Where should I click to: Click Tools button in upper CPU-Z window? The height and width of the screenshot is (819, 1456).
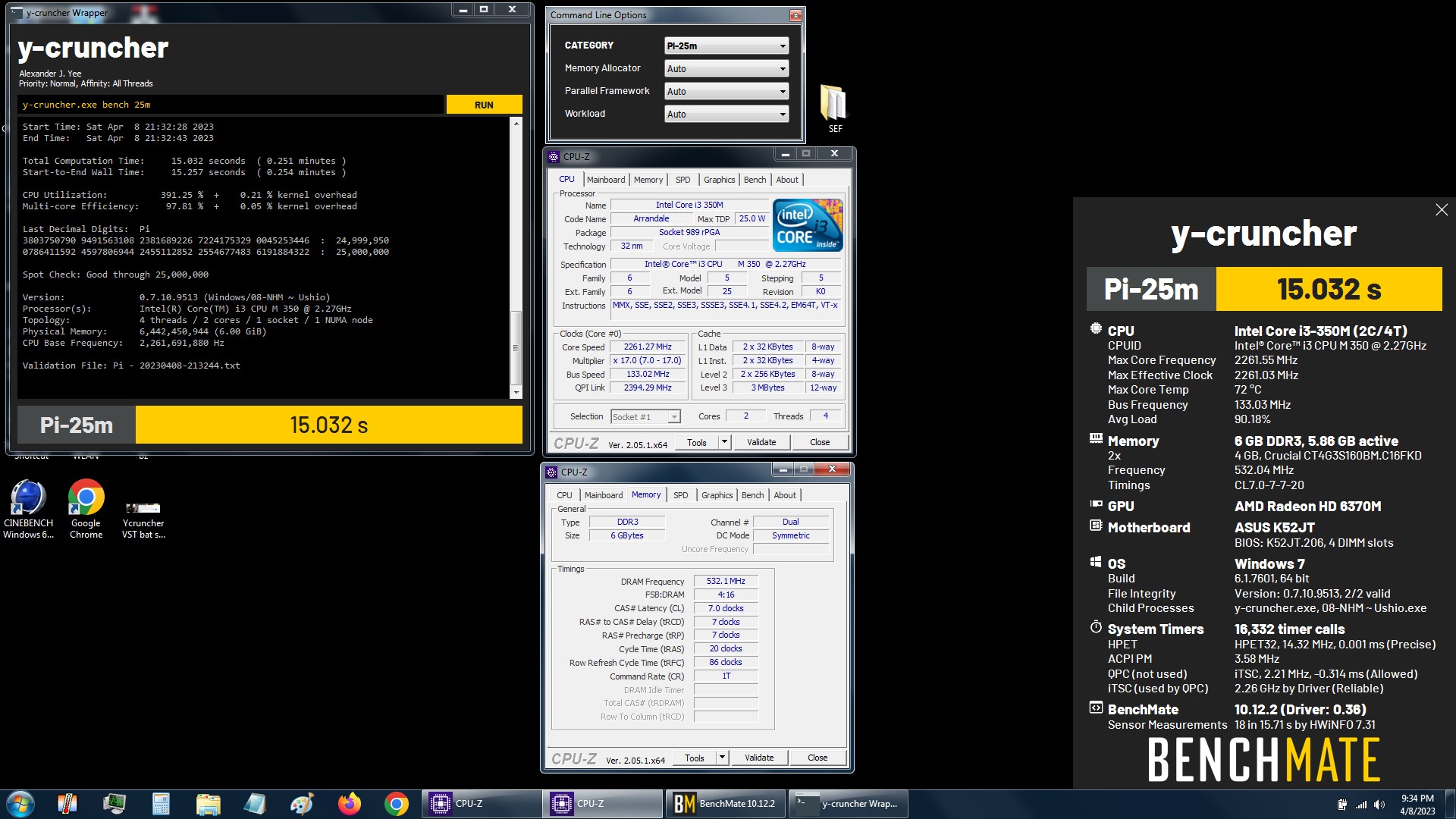point(696,443)
